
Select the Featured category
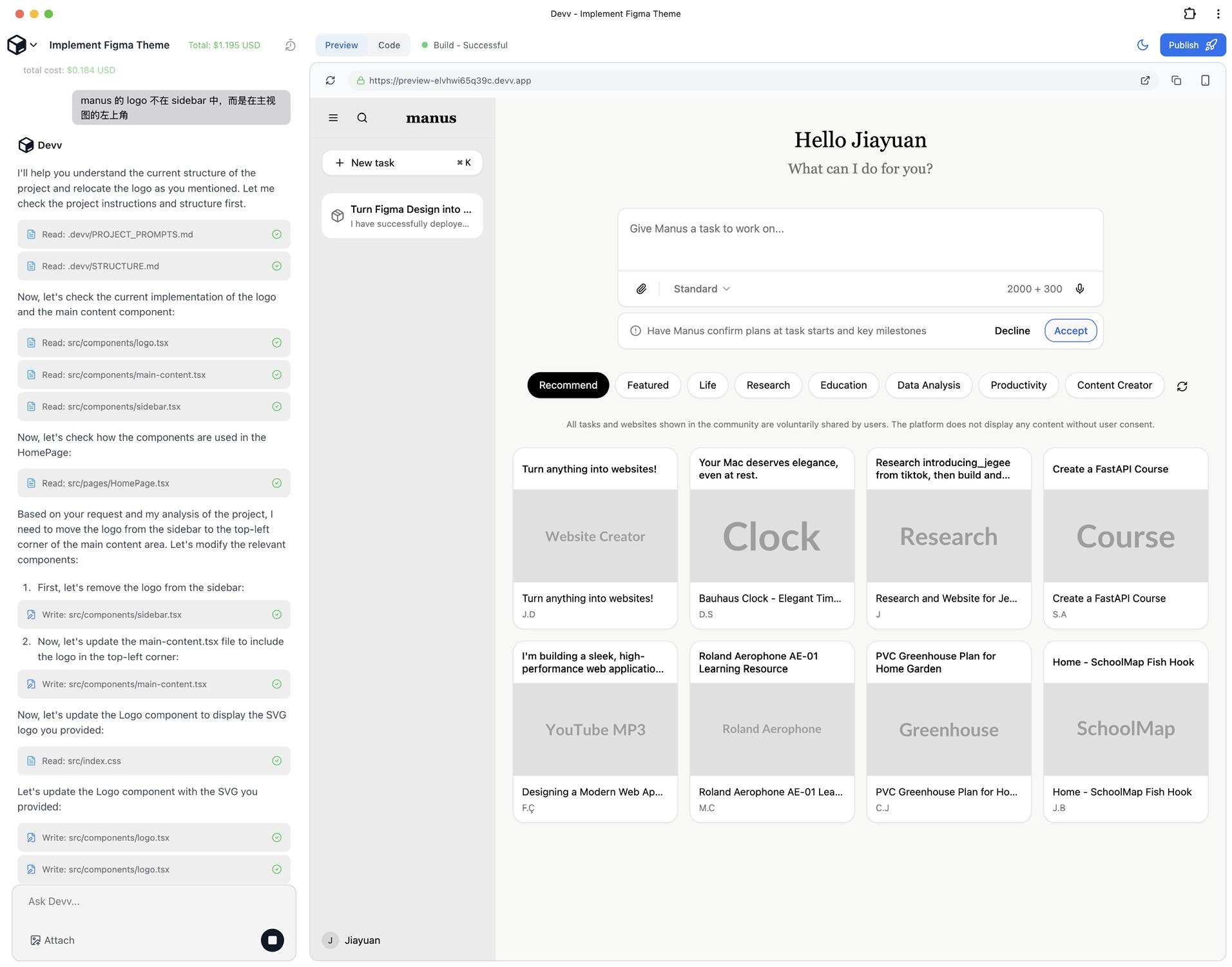(x=648, y=385)
